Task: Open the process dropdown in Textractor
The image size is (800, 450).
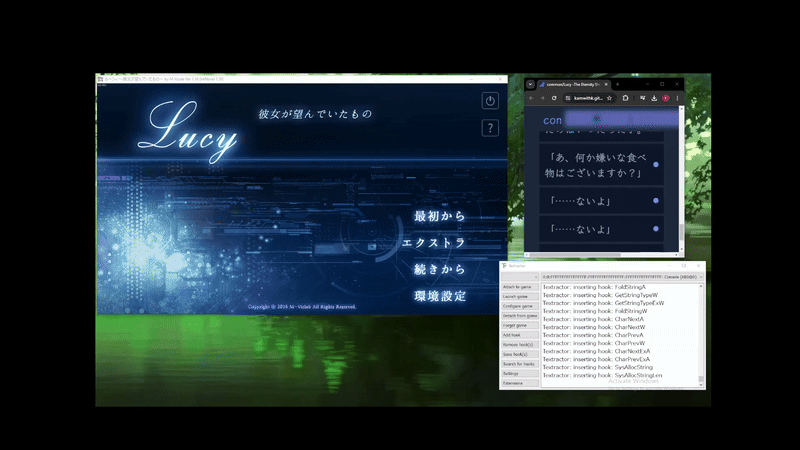Action: click(x=519, y=277)
